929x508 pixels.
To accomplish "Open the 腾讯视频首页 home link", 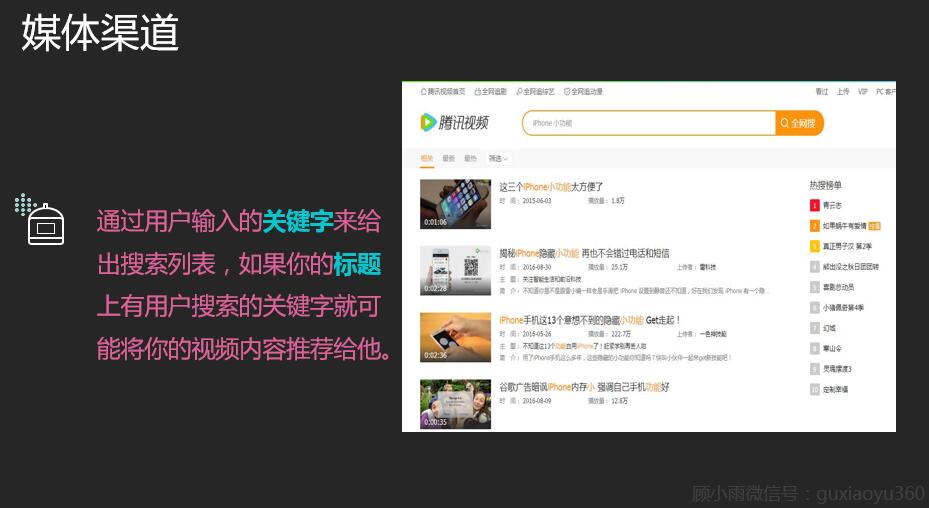I will coord(443,91).
